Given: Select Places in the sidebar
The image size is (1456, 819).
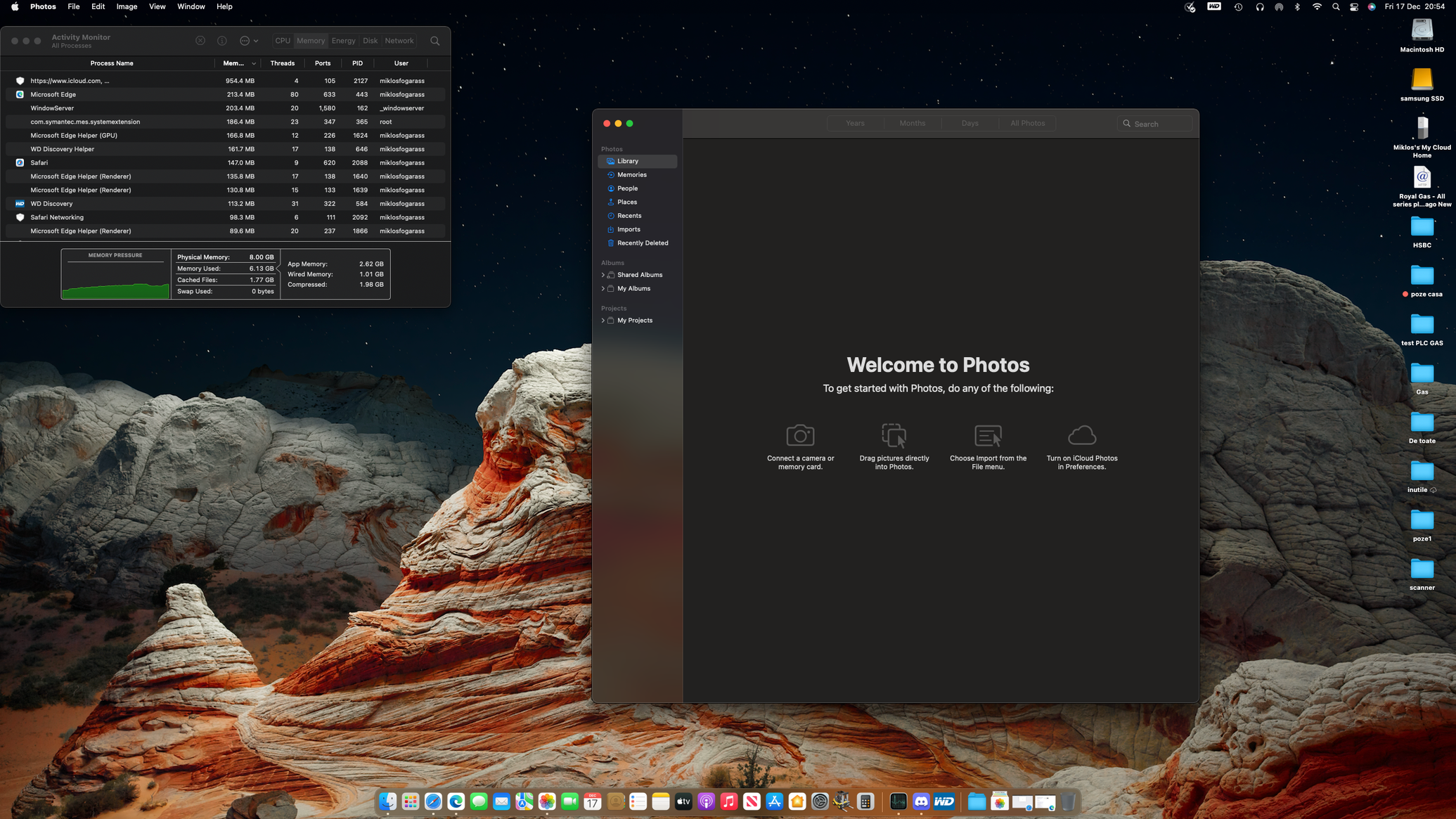Looking at the screenshot, I should [626, 202].
